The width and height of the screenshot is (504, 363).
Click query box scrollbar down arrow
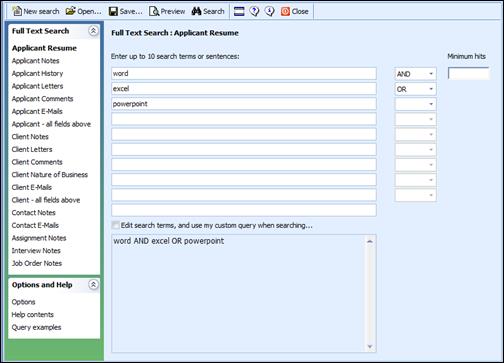370,347
